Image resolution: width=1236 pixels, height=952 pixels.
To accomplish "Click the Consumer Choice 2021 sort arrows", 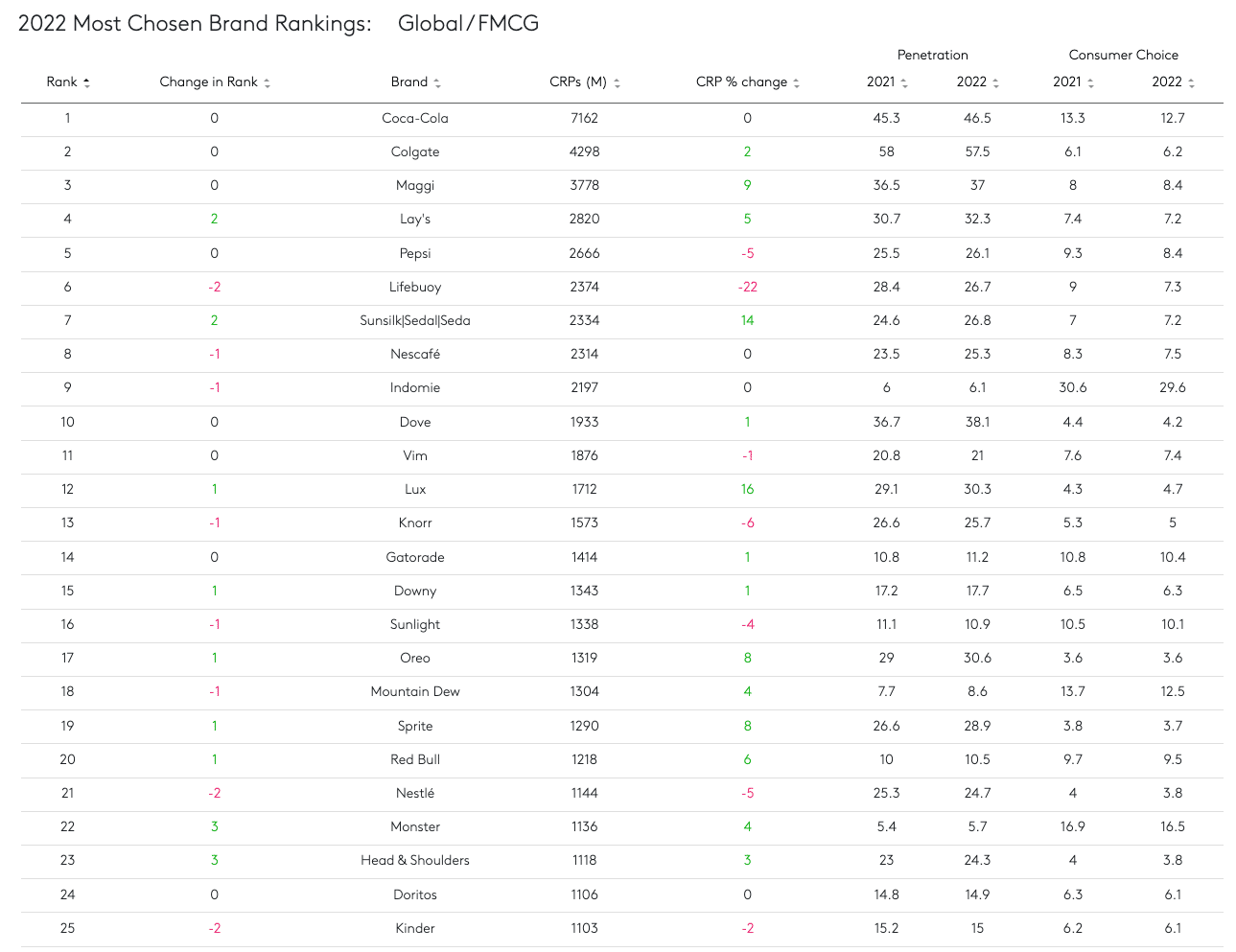I will (1090, 83).
